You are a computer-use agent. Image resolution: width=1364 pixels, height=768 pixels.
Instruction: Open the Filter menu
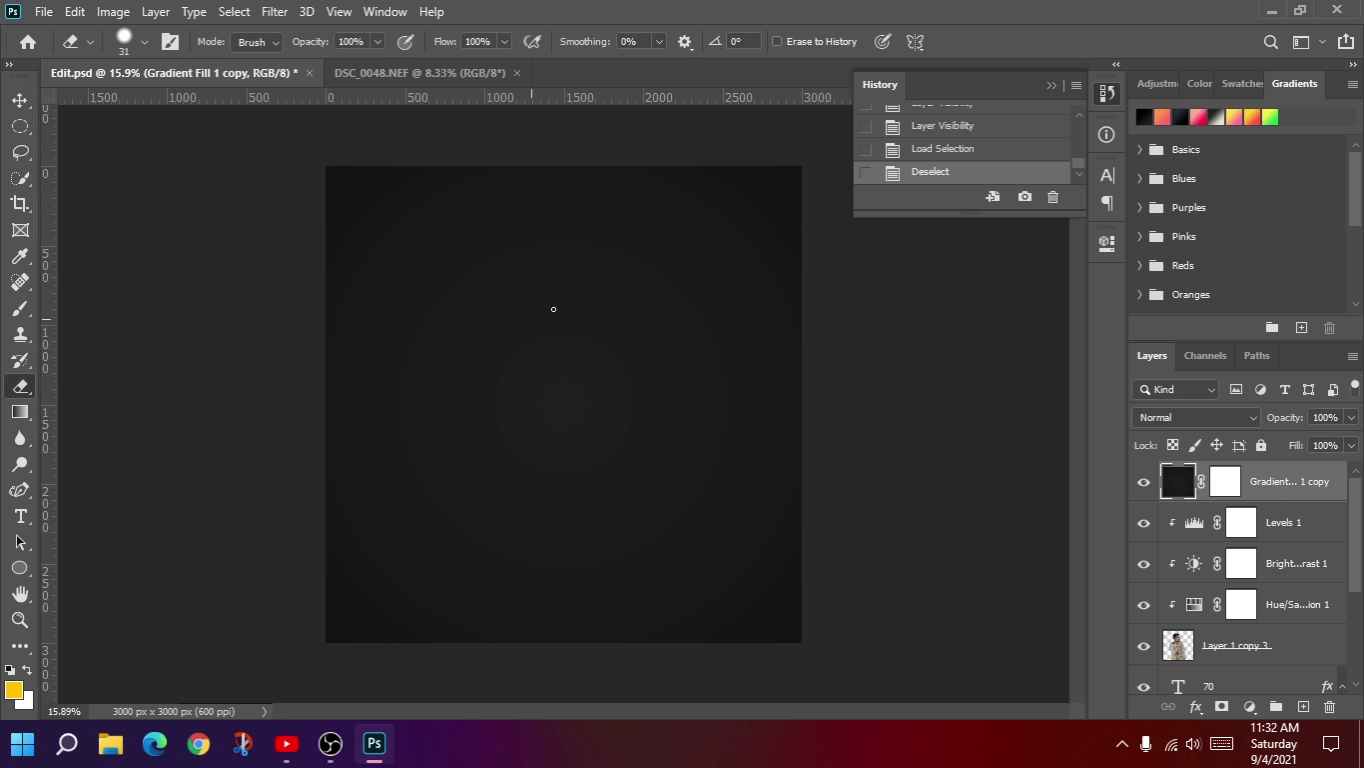pos(274,12)
